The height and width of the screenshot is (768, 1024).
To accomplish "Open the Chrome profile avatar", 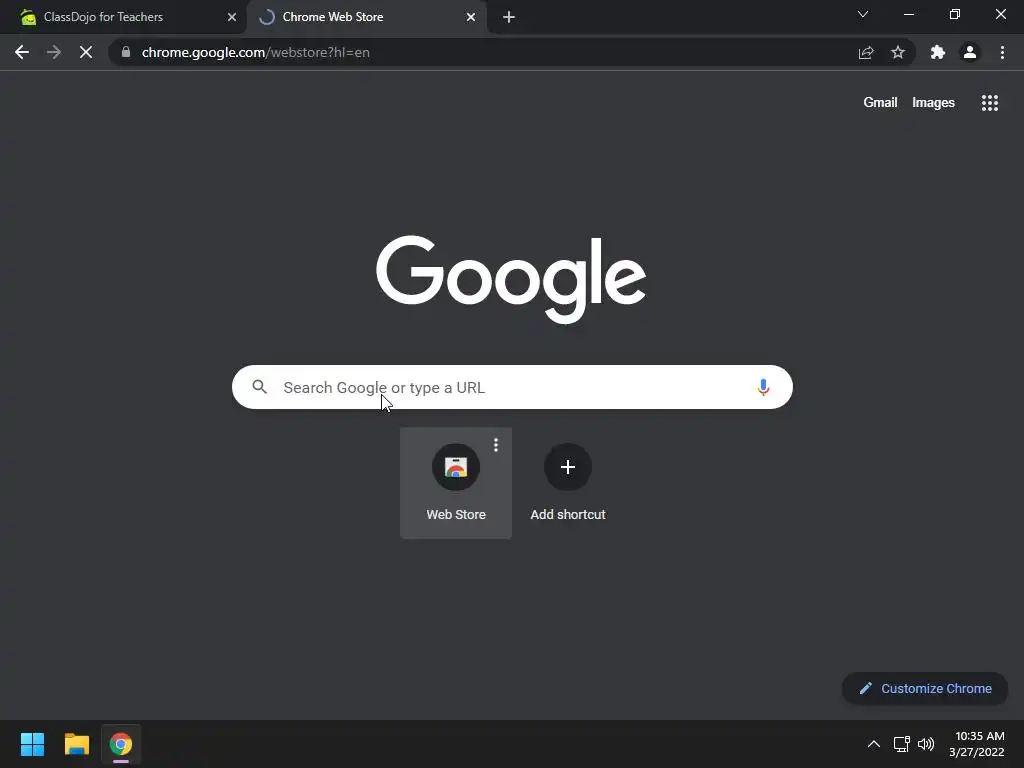I will pyautogui.click(x=970, y=52).
